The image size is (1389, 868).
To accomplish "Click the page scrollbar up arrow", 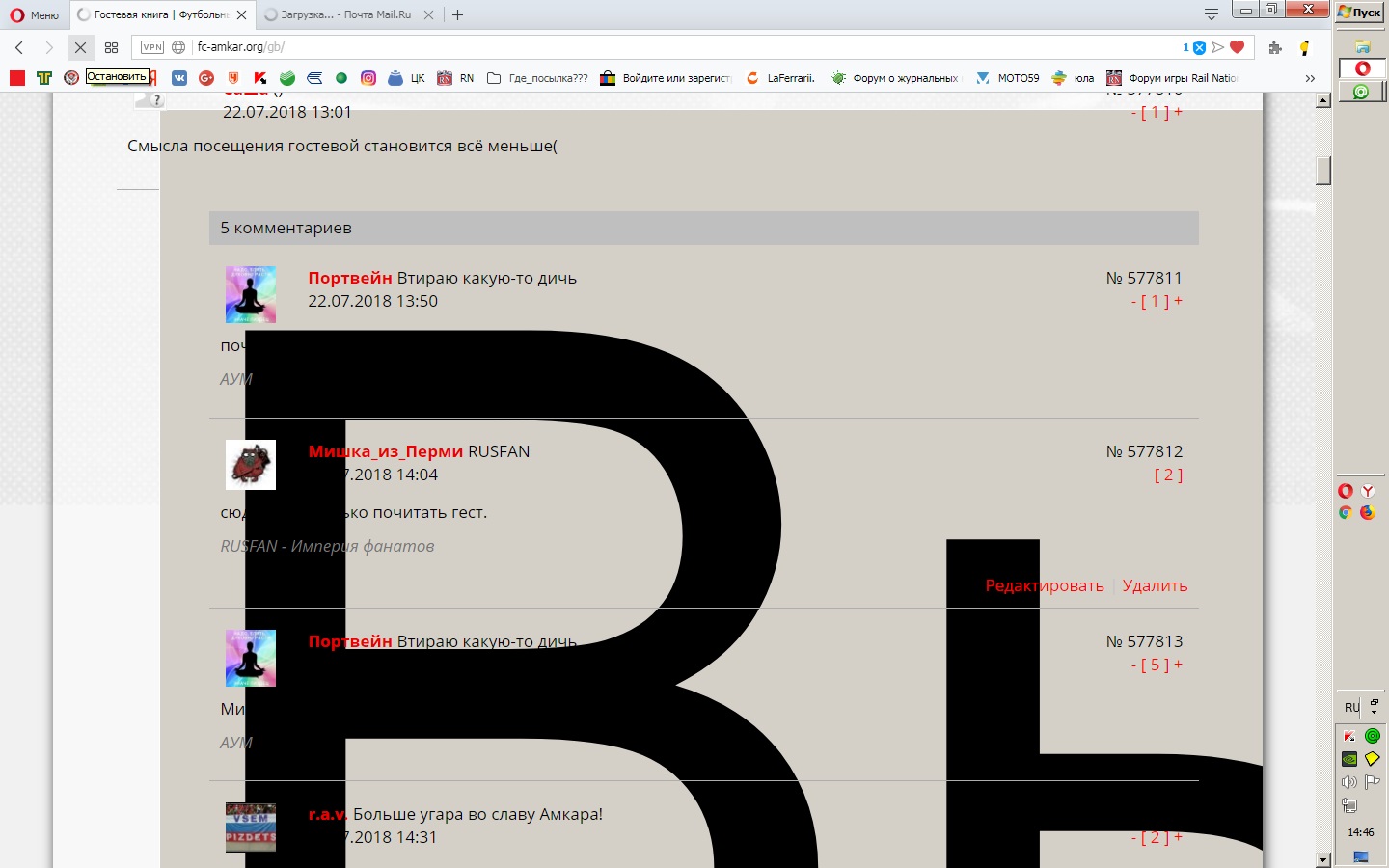I will [x=1323, y=100].
